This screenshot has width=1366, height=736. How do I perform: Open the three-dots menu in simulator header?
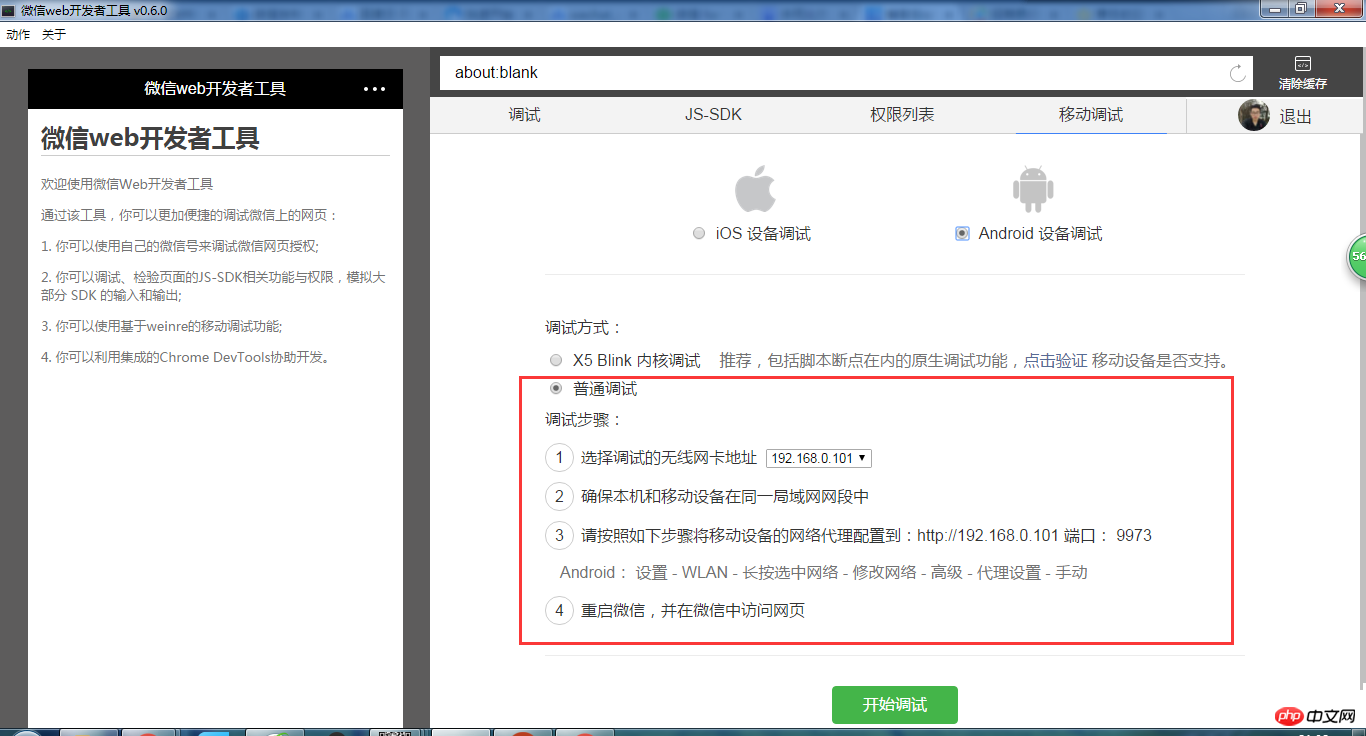point(374,89)
